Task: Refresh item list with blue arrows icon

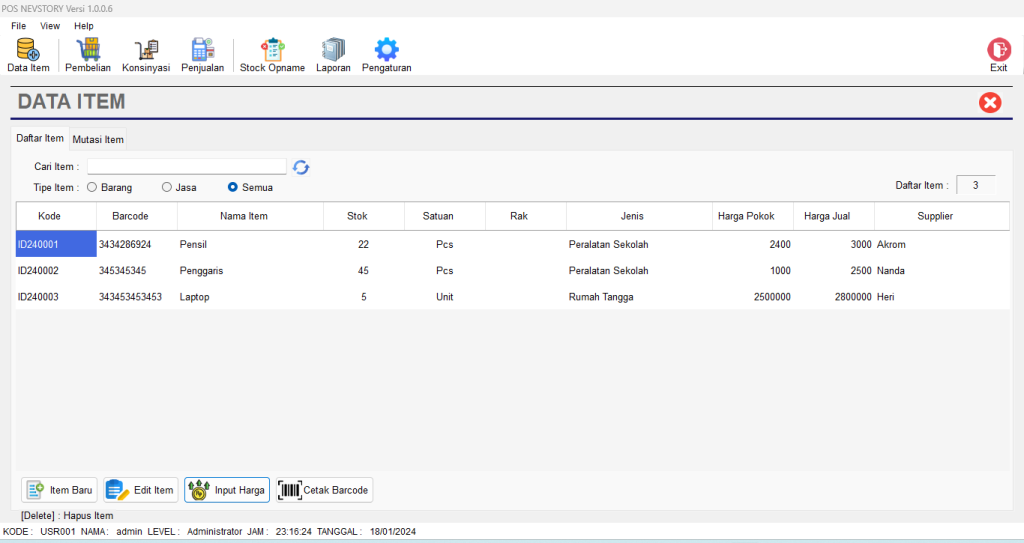Action: tap(301, 167)
